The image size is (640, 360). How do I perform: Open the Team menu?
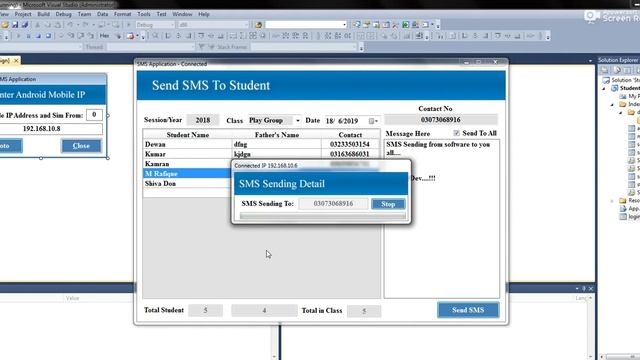click(x=84, y=14)
